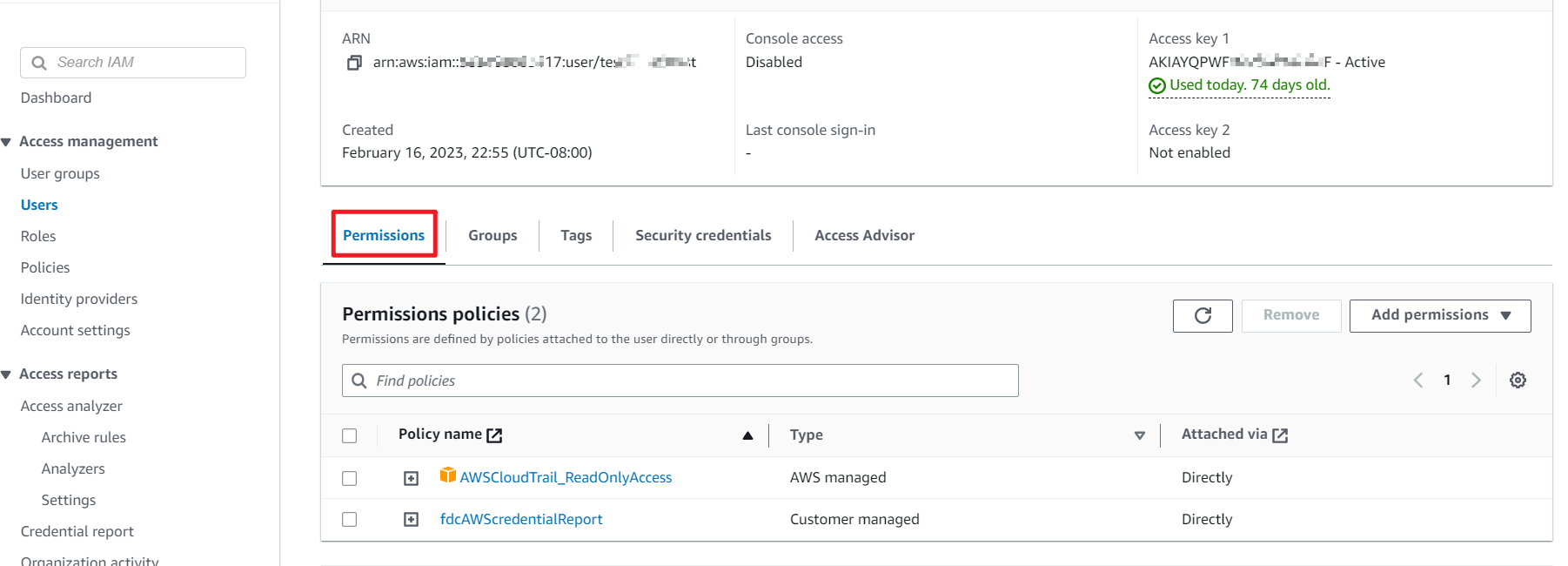Collapse the Access management sidebar section
This screenshot has width=1568, height=566.
click(6, 142)
